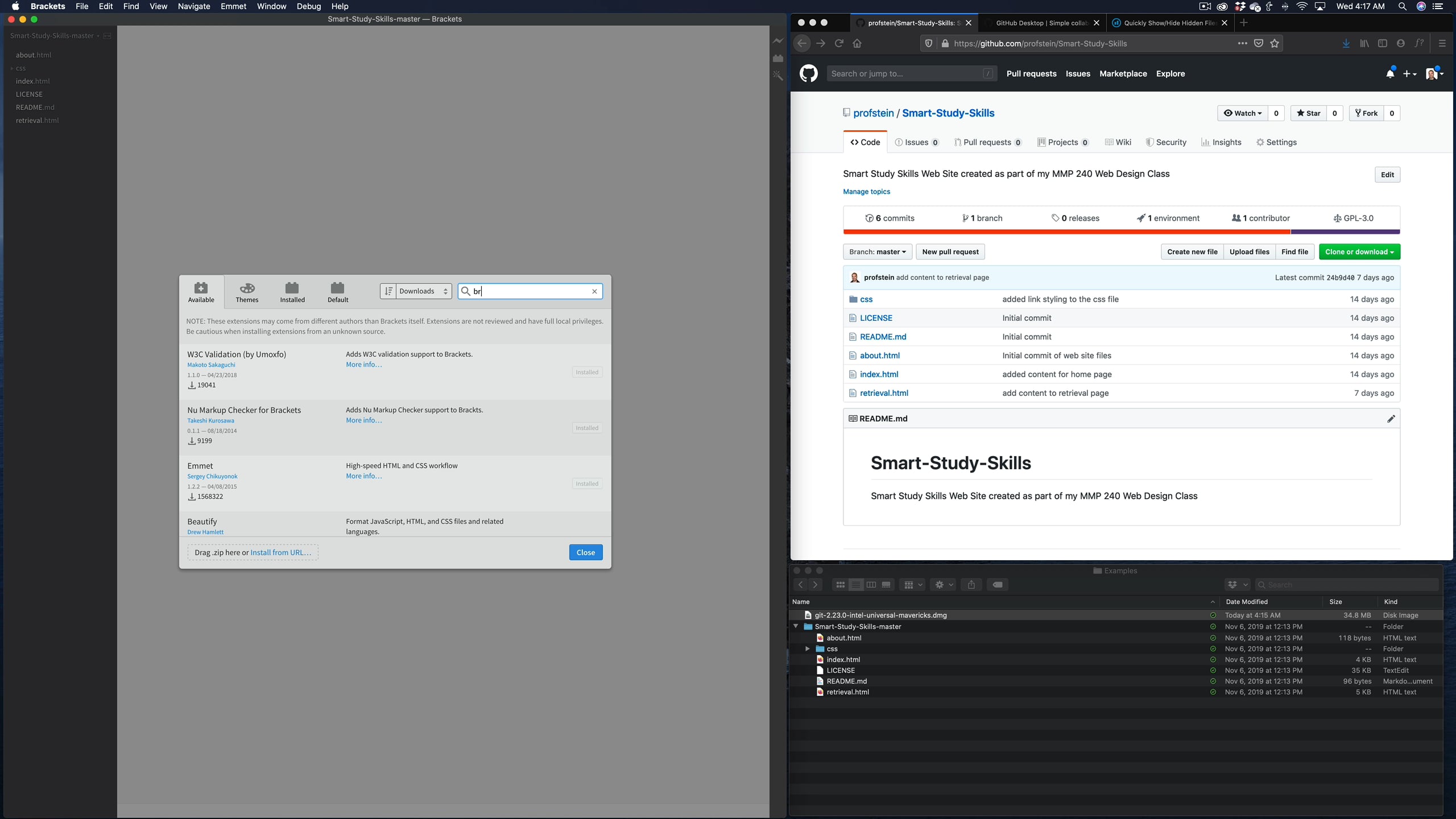
Task: Open the Firefox hamburger application menu
Action: click(1442, 43)
